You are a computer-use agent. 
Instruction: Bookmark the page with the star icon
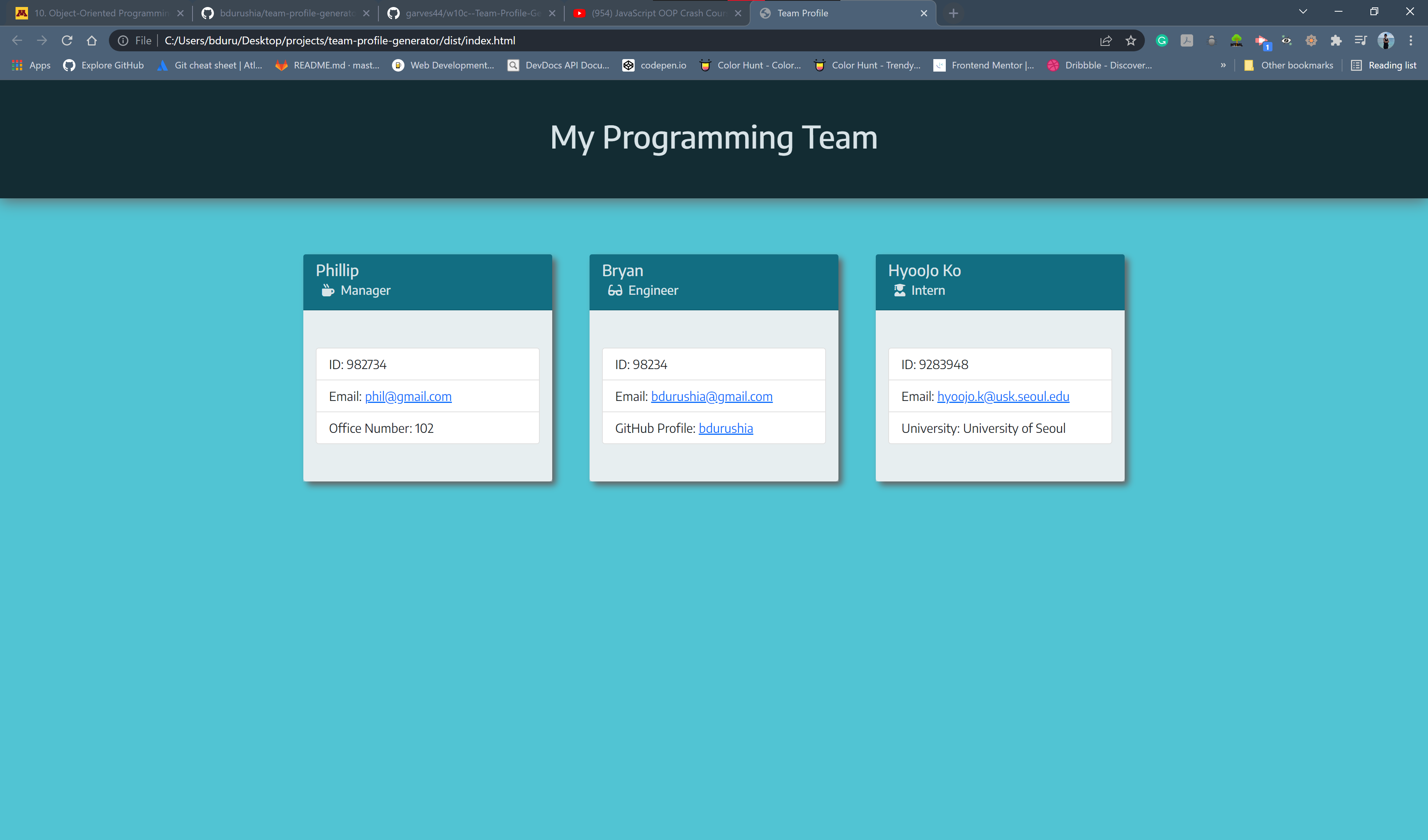(x=1131, y=40)
